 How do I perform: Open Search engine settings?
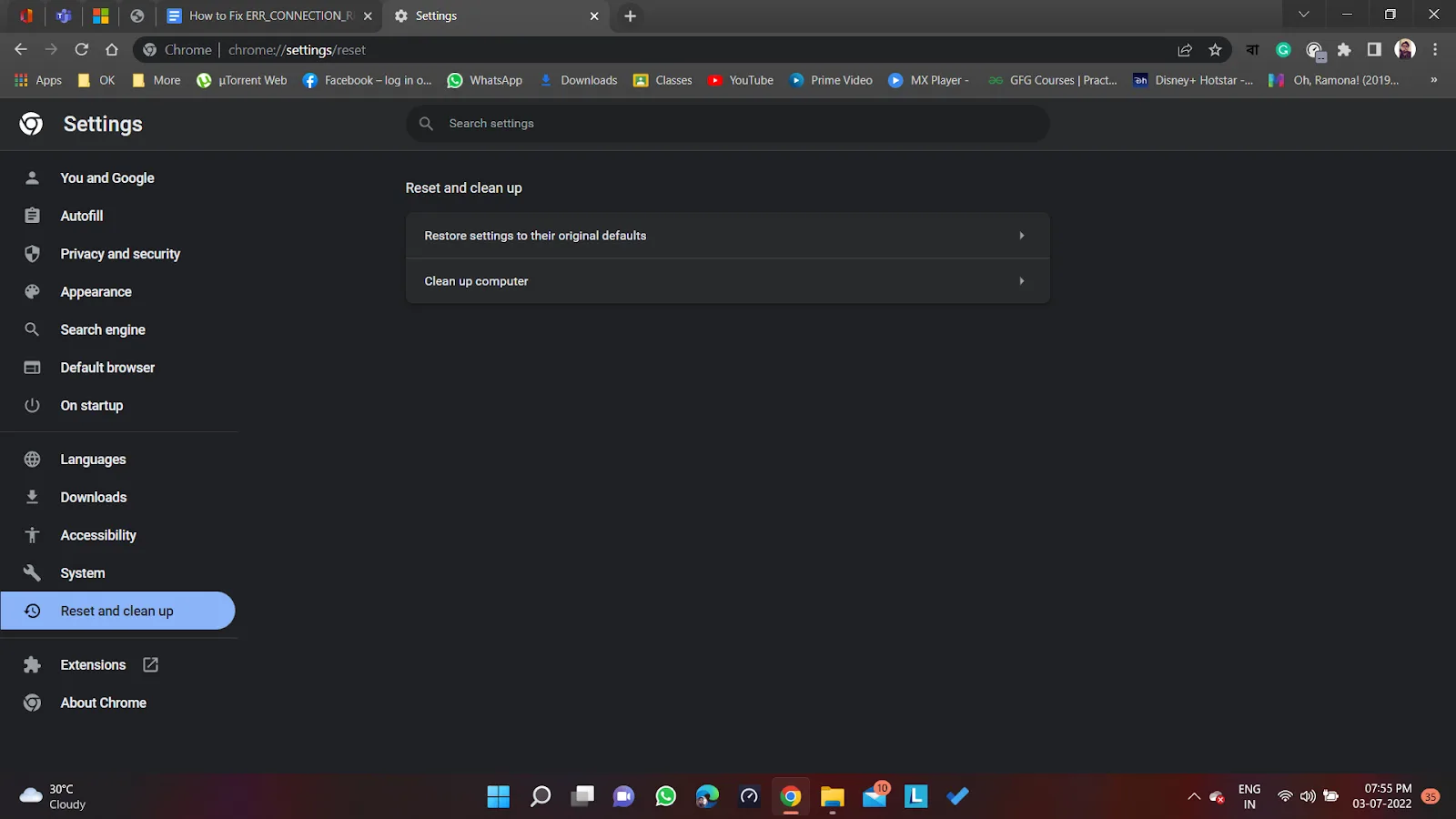103,330
